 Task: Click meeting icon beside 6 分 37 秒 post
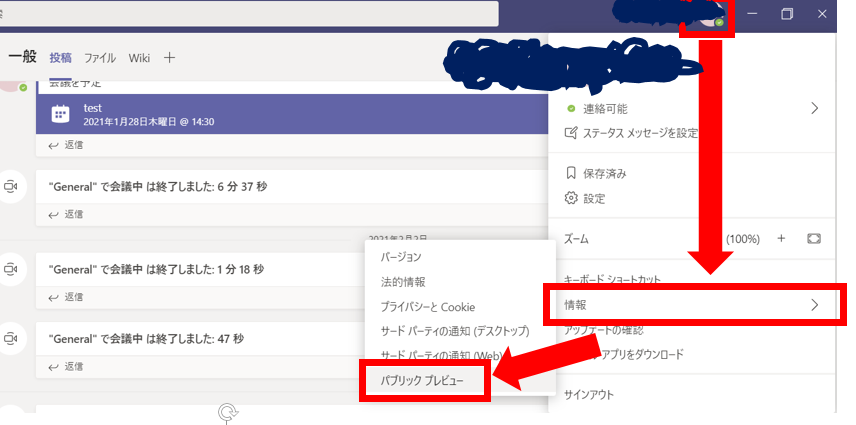(x=10, y=187)
